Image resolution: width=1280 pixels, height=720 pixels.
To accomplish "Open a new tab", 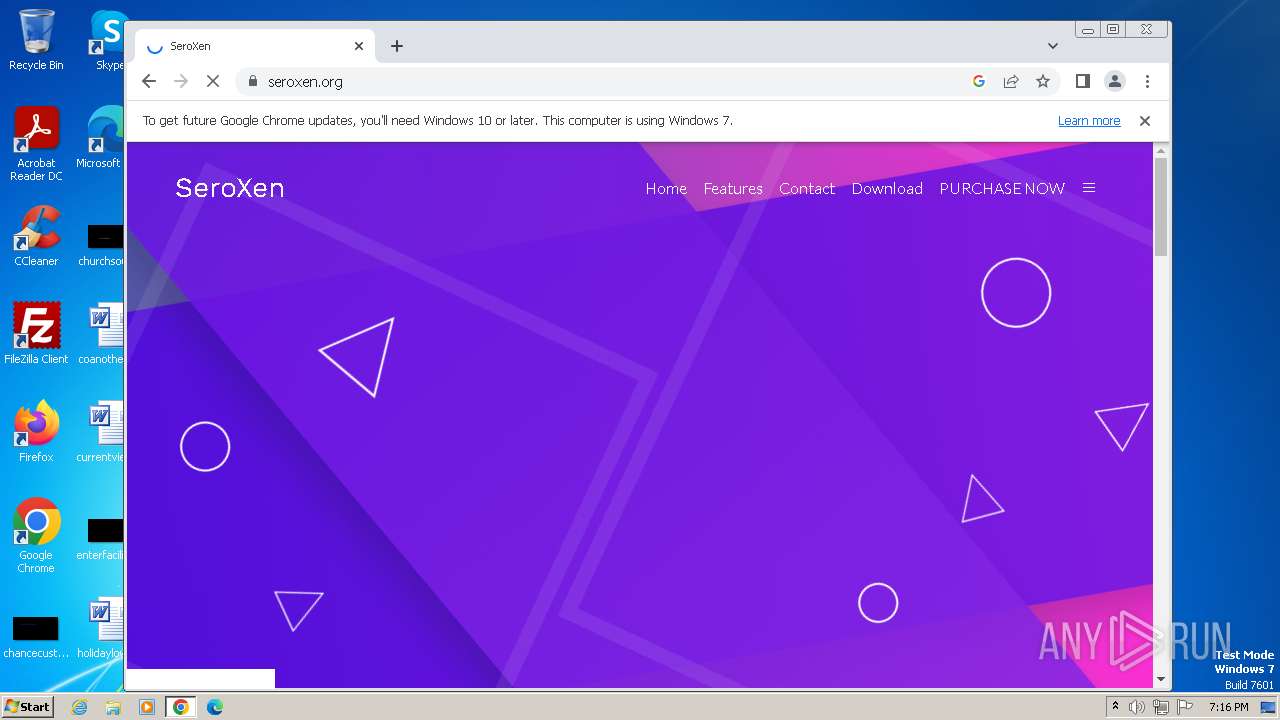I will (x=397, y=46).
